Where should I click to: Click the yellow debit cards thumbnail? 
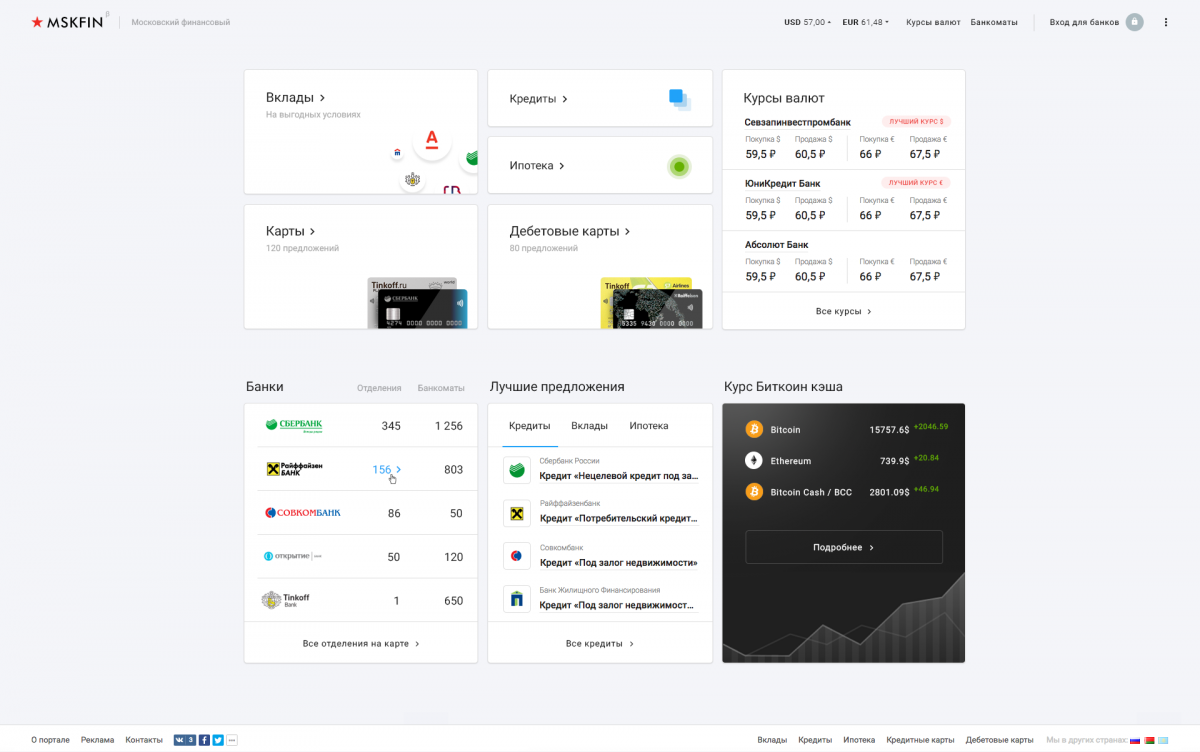pyautogui.click(x=651, y=303)
